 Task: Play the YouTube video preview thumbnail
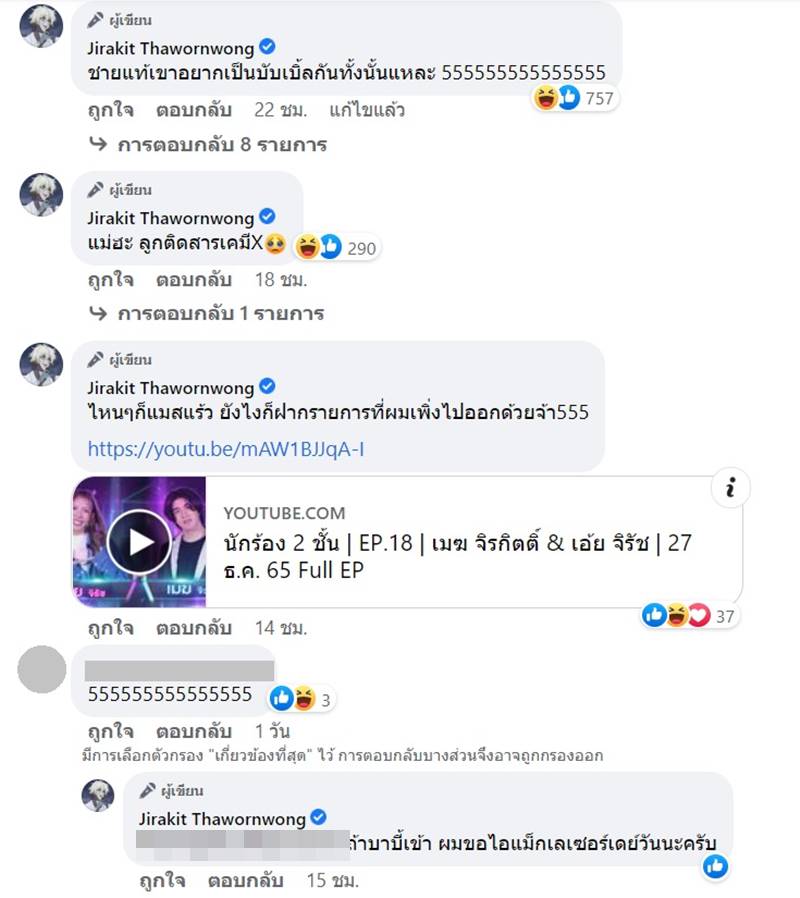click(139, 542)
